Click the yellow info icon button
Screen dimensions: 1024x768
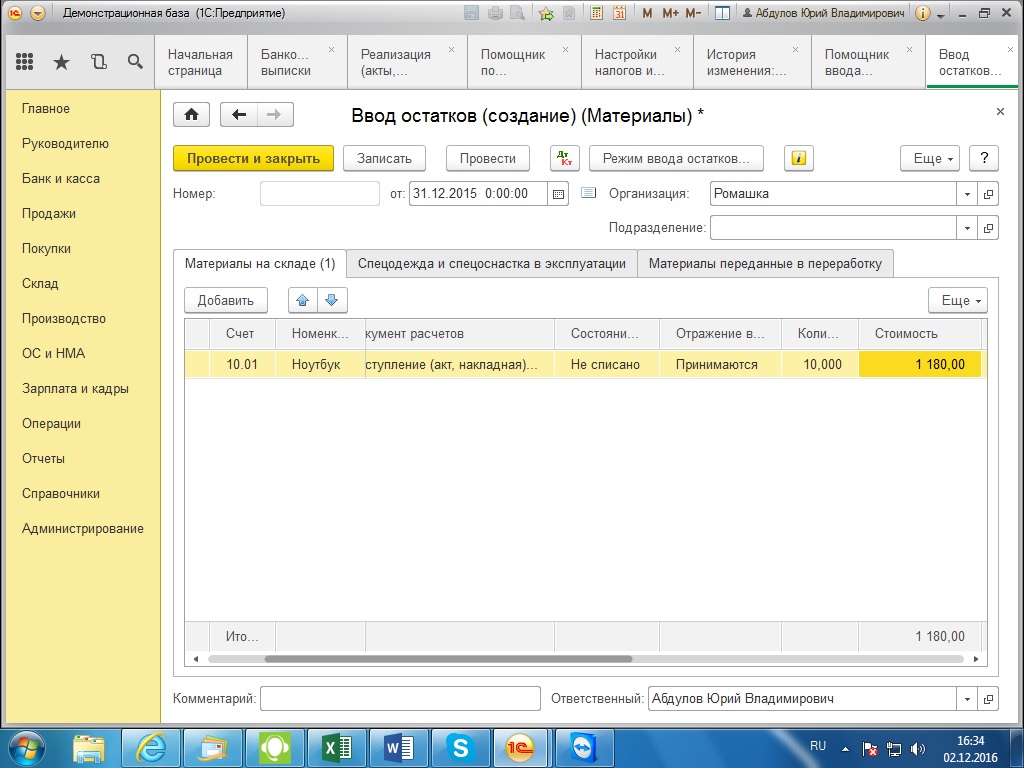[798, 159]
